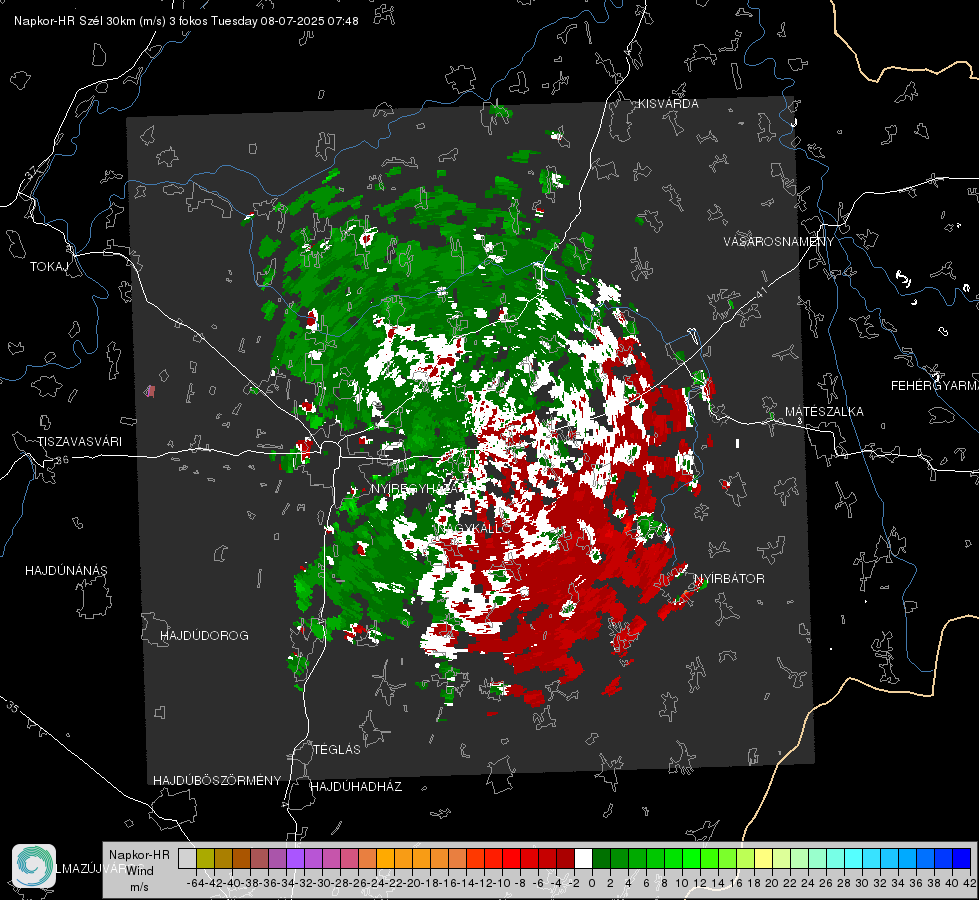
Task: Select the KISVÁRDA town label
Action: [668, 104]
